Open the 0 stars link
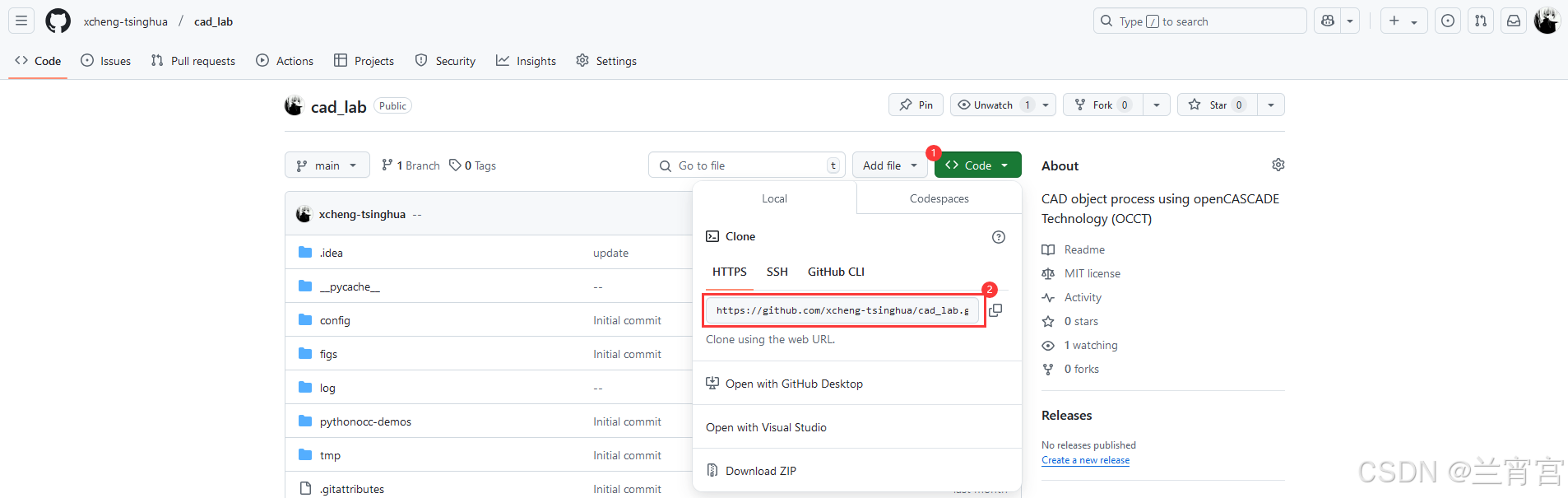 [1070, 321]
